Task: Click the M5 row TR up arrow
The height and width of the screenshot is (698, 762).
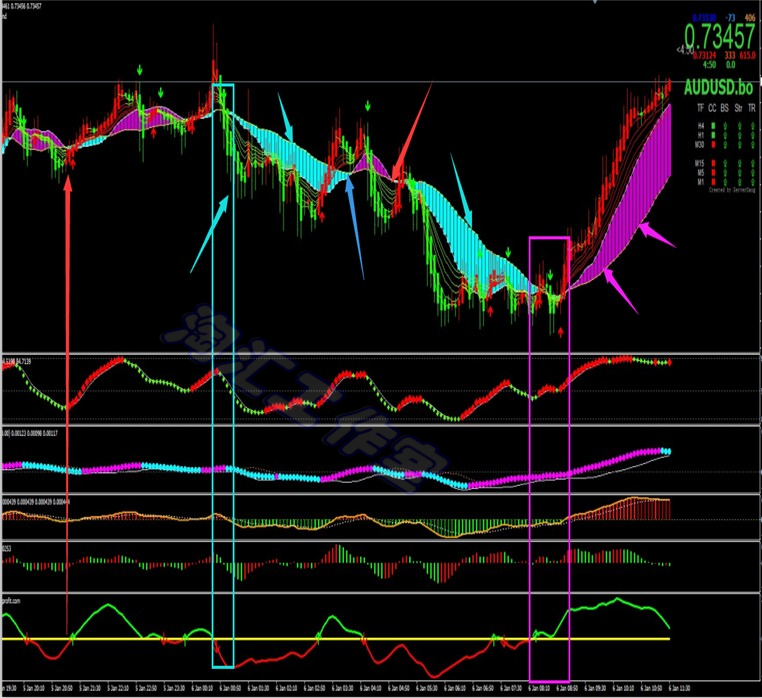Action: tap(753, 173)
